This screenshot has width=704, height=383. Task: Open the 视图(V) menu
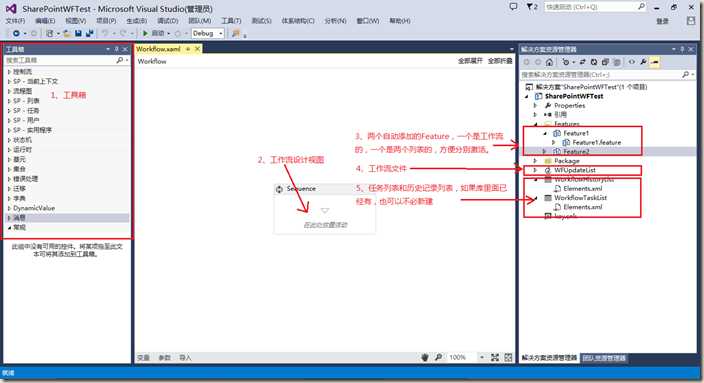coord(75,21)
